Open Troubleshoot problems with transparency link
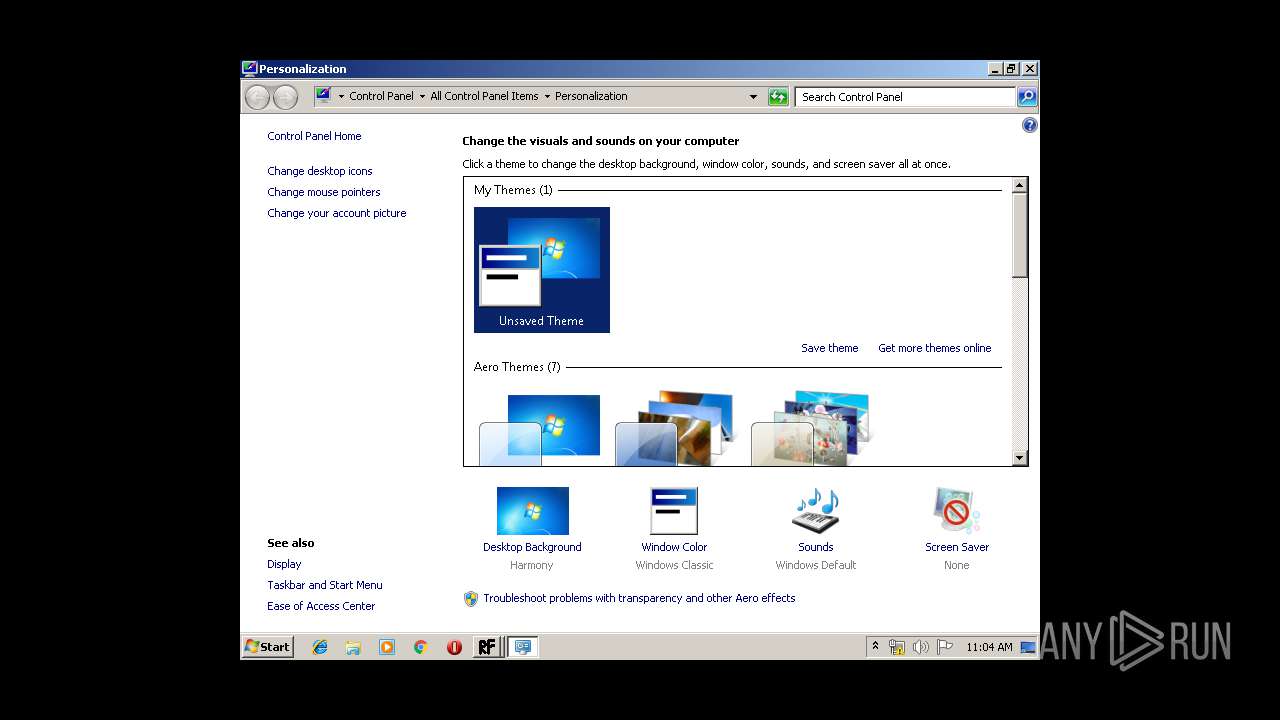The image size is (1280, 720). 639,598
